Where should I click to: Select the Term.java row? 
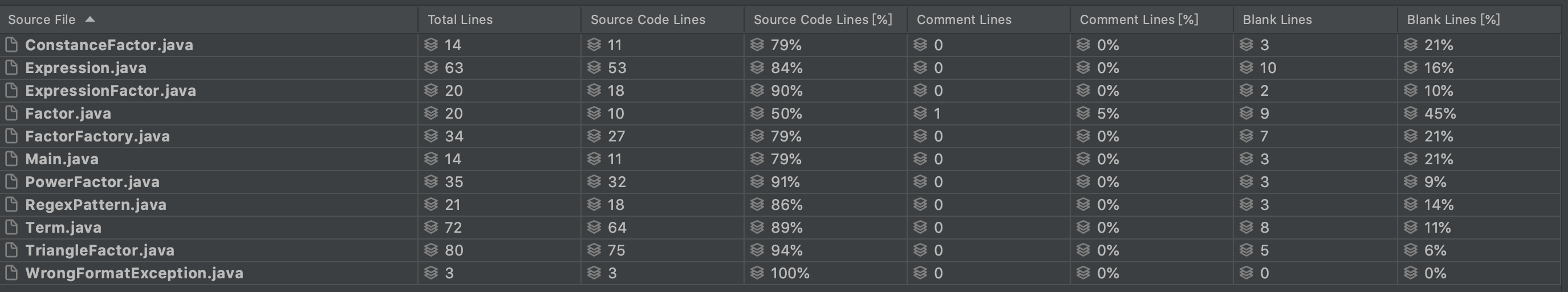(63, 228)
